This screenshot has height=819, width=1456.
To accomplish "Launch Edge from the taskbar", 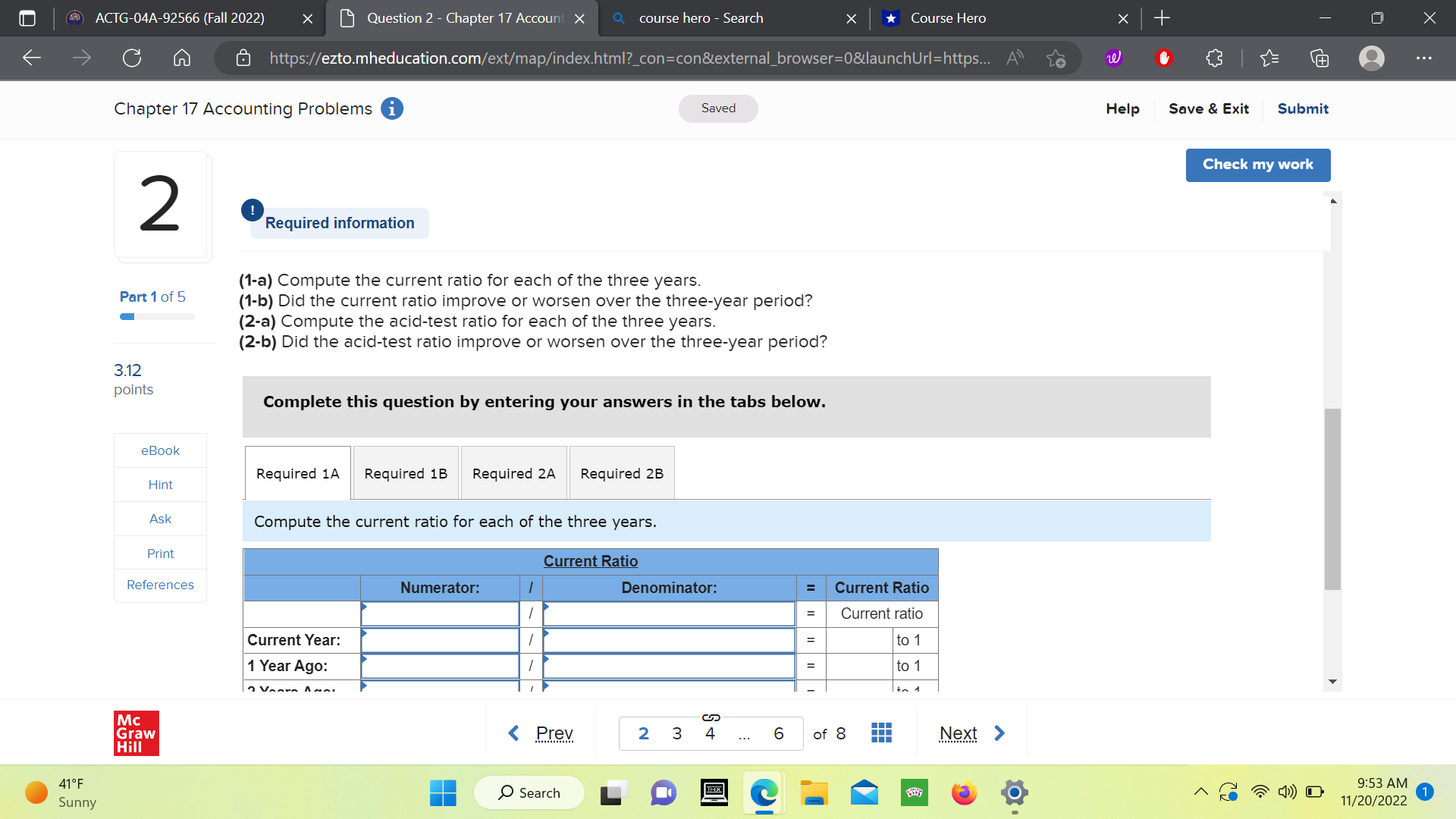I will pyautogui.click(x=764, y=792).
